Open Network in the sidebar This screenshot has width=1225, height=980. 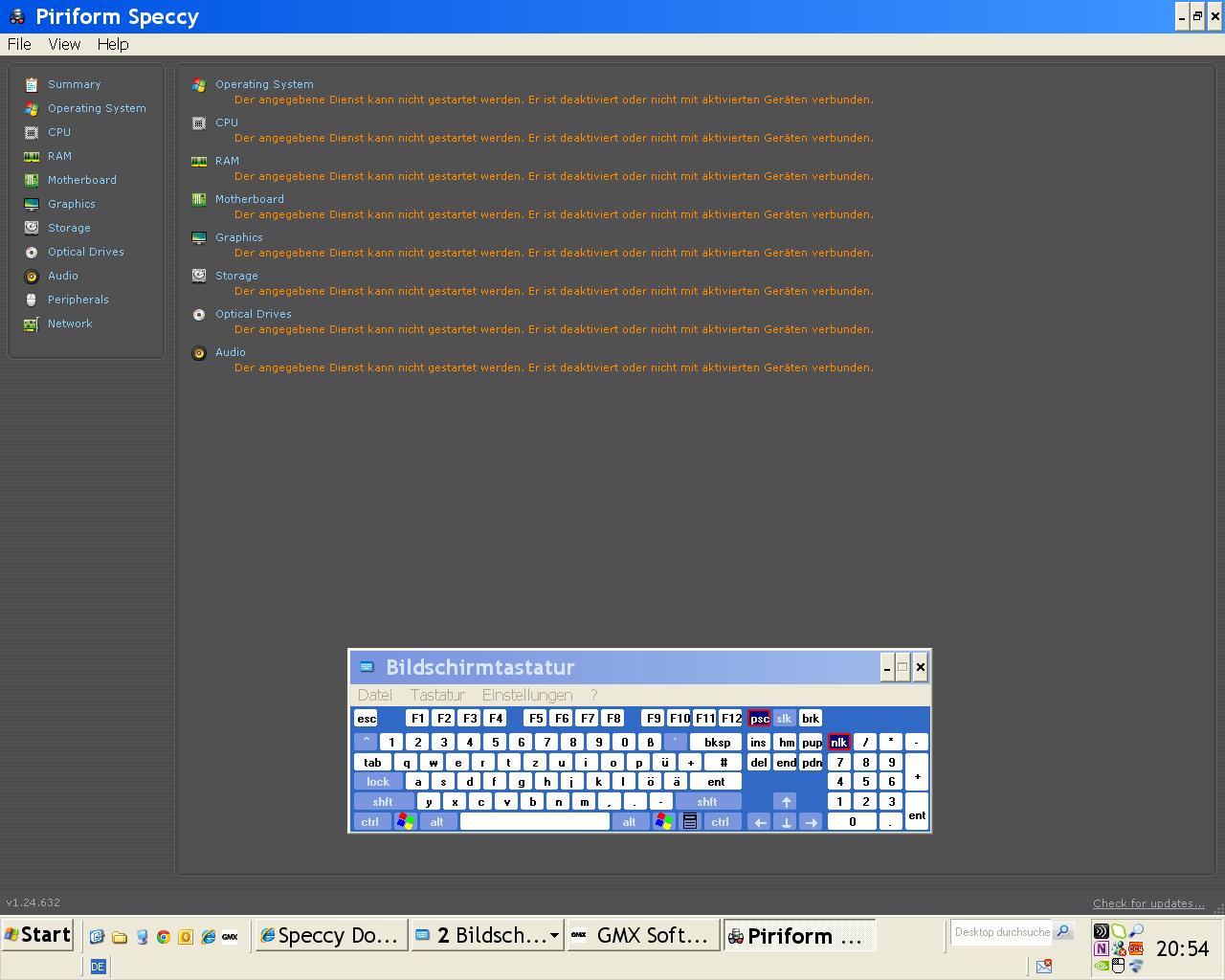click(58, 323)
